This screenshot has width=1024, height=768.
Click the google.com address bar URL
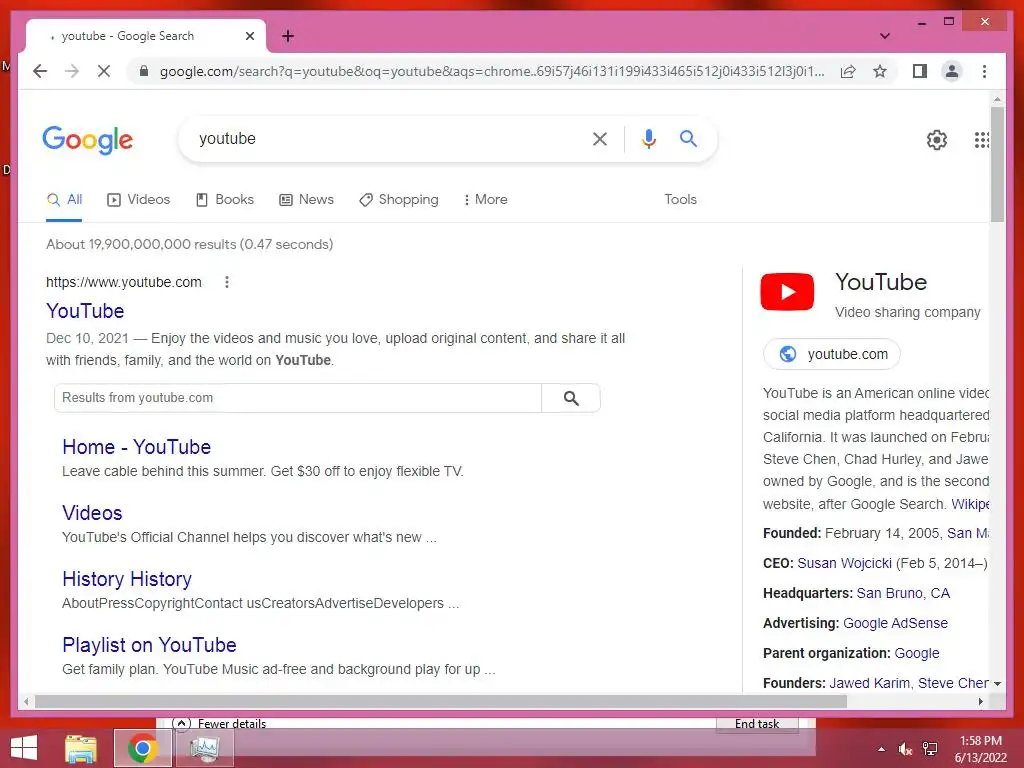click(491, 71)
